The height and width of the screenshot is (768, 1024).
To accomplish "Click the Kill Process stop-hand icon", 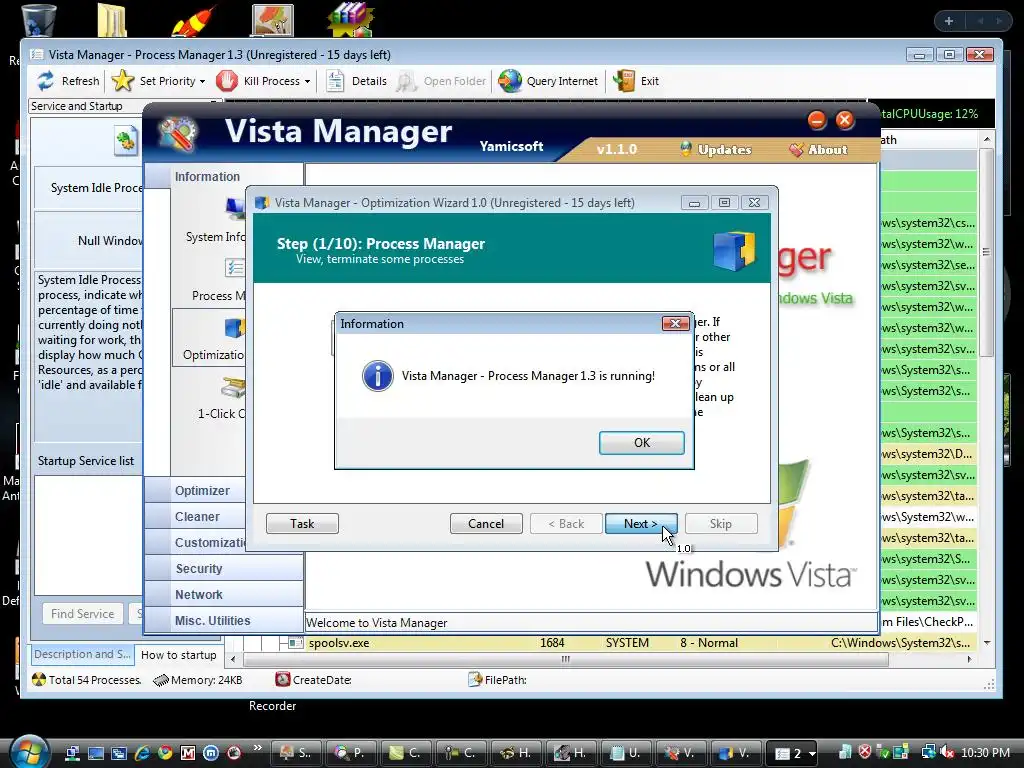I will 227,81.
